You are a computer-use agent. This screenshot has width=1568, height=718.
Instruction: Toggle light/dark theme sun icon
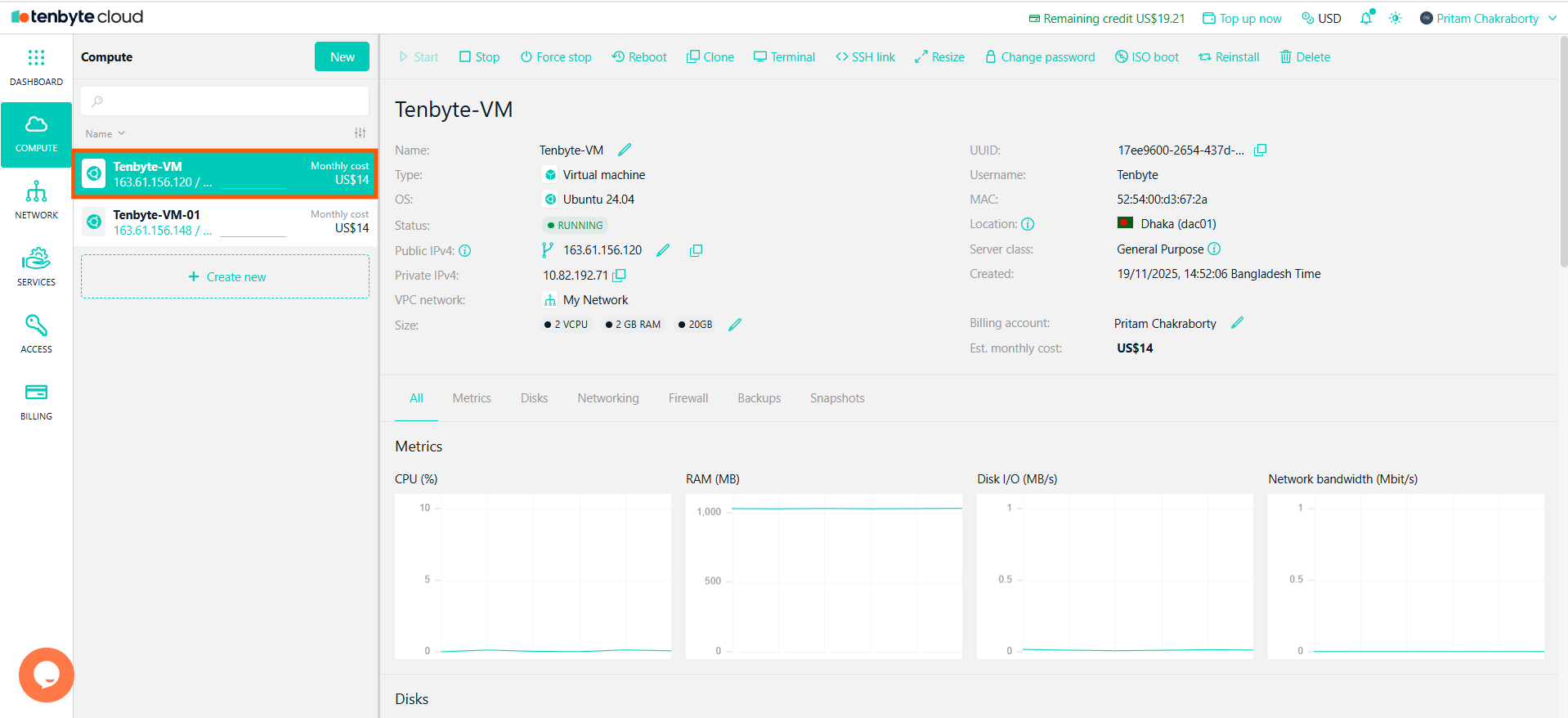click(x=1396, y=18)
